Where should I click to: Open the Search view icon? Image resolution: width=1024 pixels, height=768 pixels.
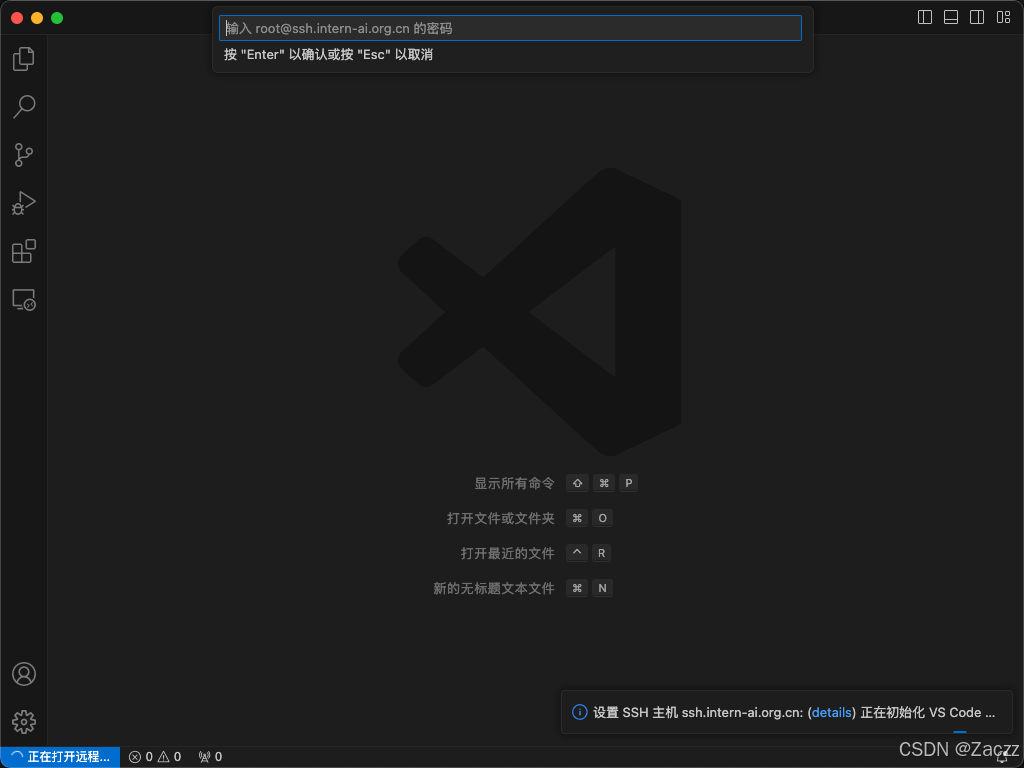point(24,106)
